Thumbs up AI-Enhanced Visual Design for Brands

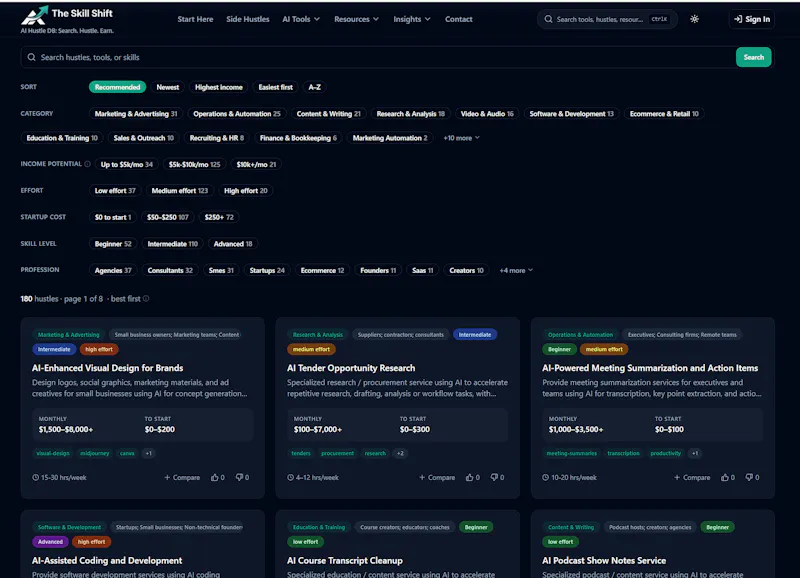point(215,478)
